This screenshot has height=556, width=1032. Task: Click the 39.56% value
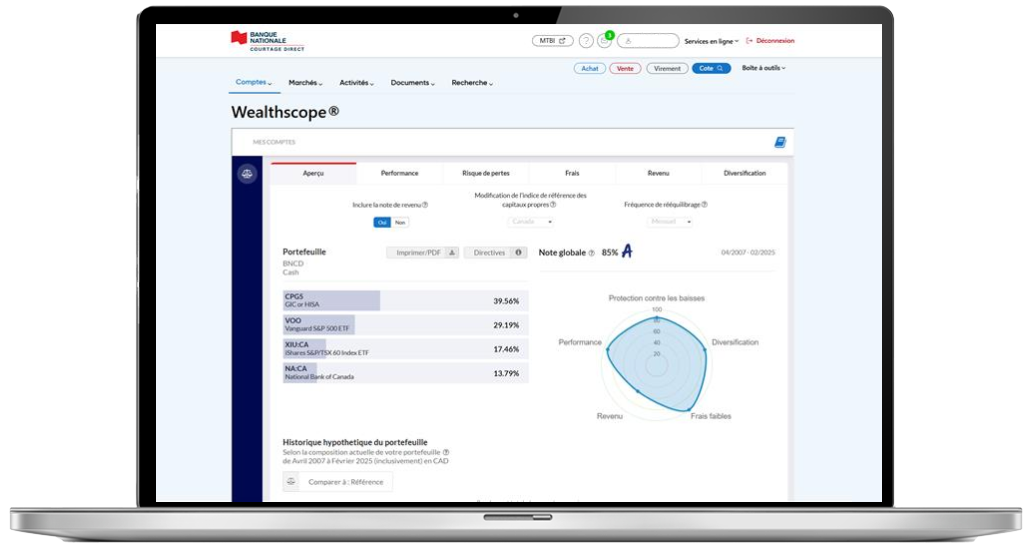click(506, 301)
